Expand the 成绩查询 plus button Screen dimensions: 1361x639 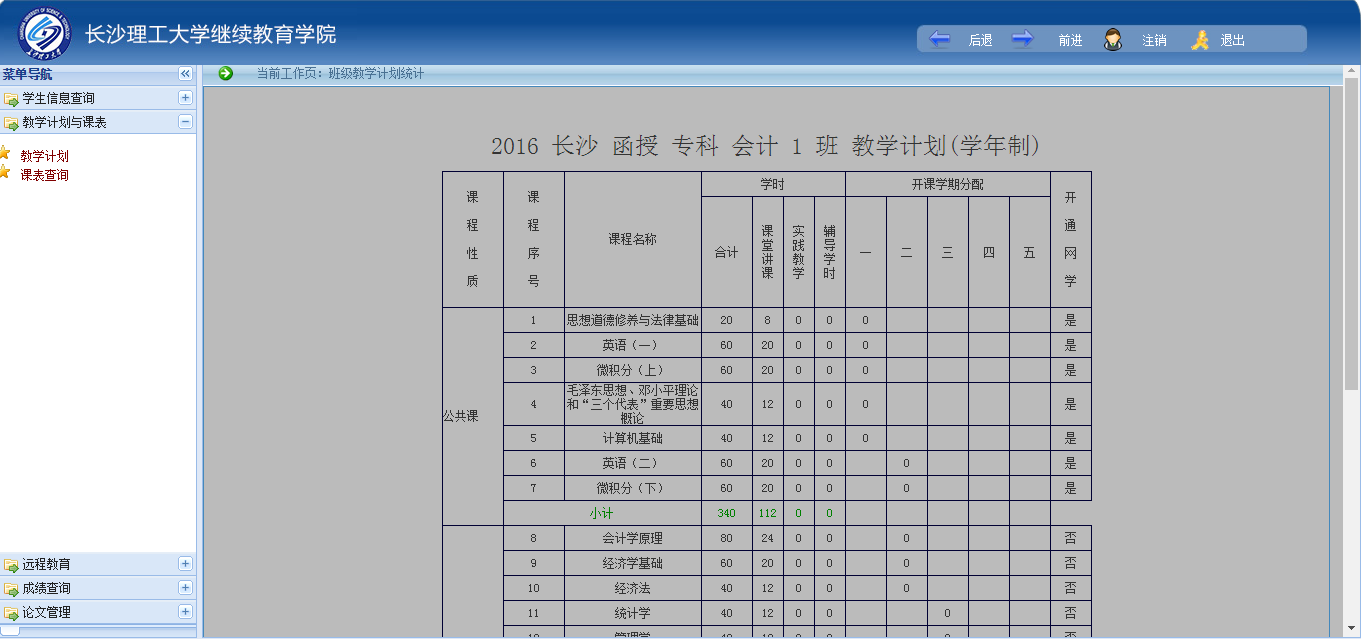185,588
